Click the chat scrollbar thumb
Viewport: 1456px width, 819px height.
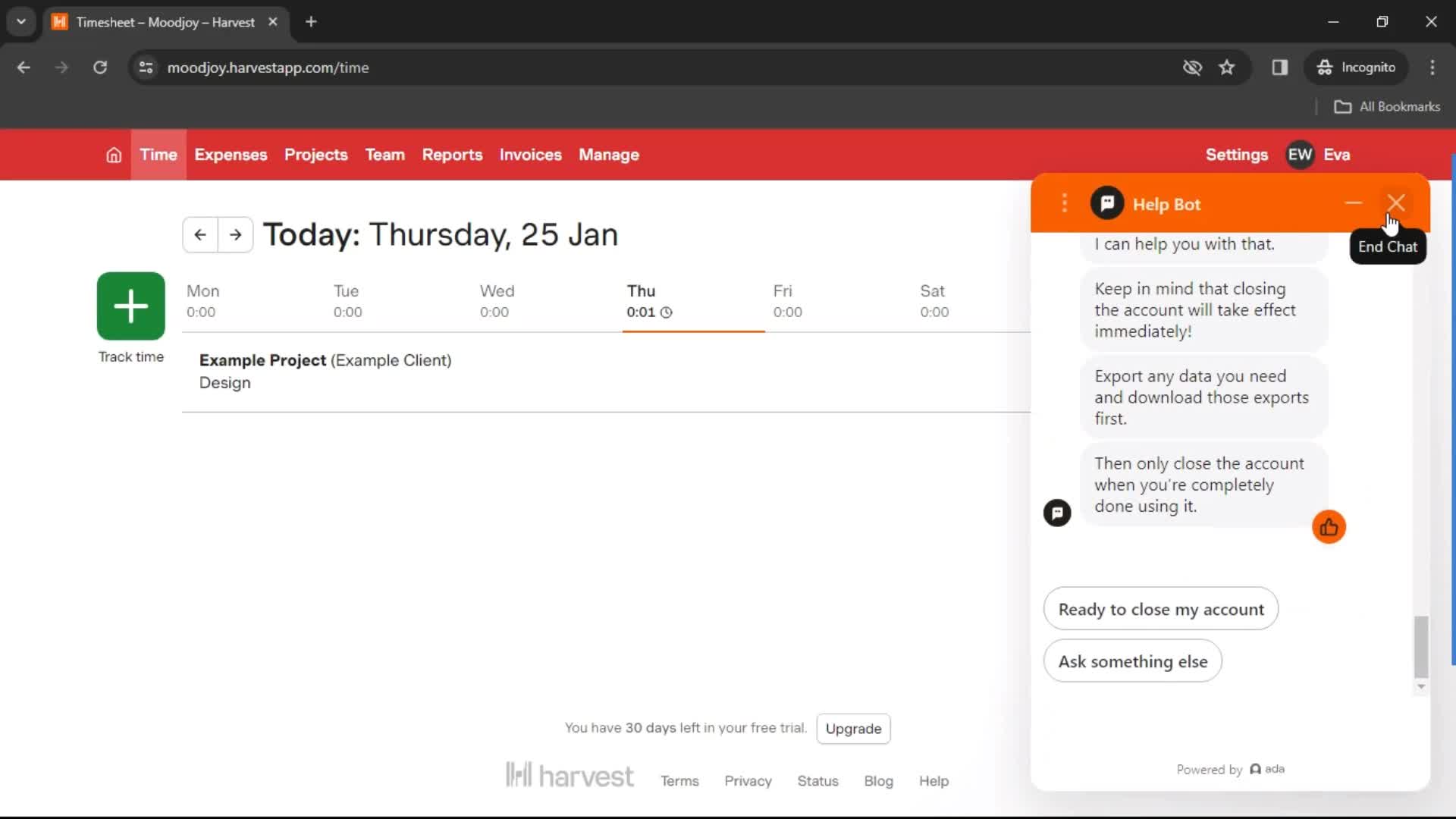click(1421, 647)
